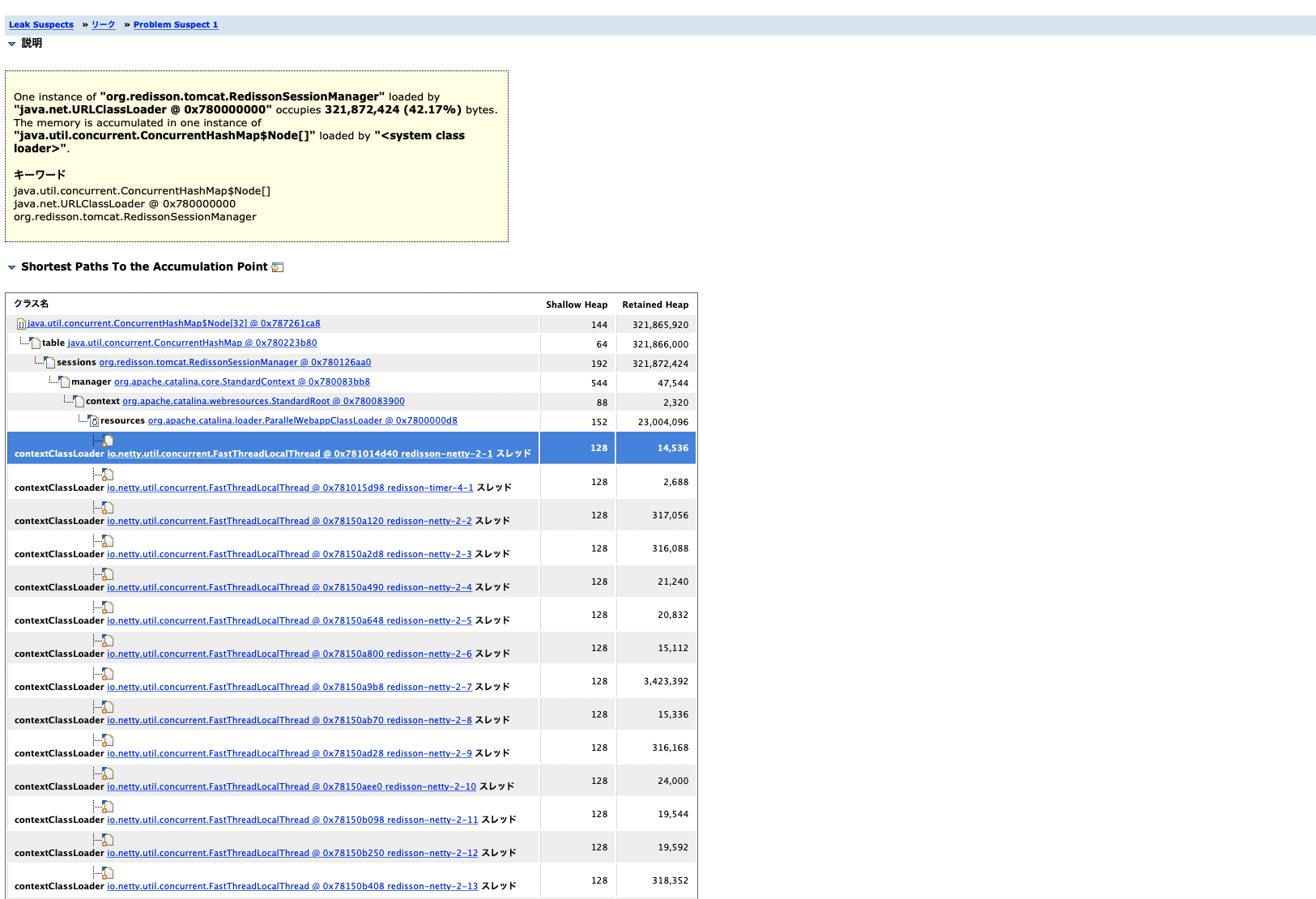Click thread icon above redisson-netty-2-1 row
1316x899 pixels.
pyautogui.click(x=108, y=441)
